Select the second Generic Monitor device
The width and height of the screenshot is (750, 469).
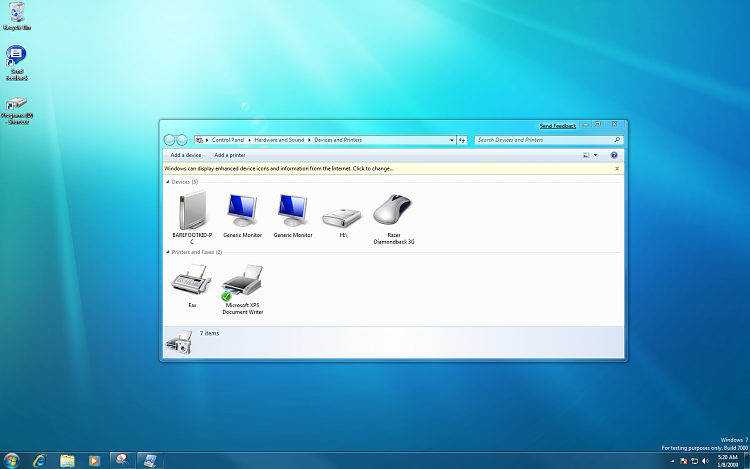click(293, 216)
